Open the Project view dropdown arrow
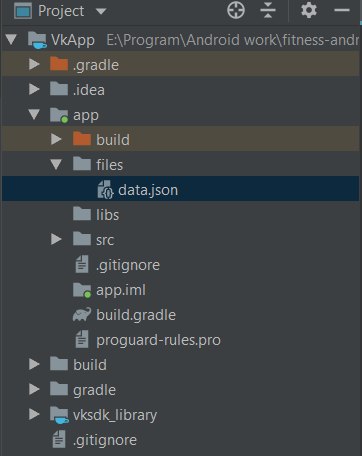Screen dimensions: 362x456 (x=101, y=12)
